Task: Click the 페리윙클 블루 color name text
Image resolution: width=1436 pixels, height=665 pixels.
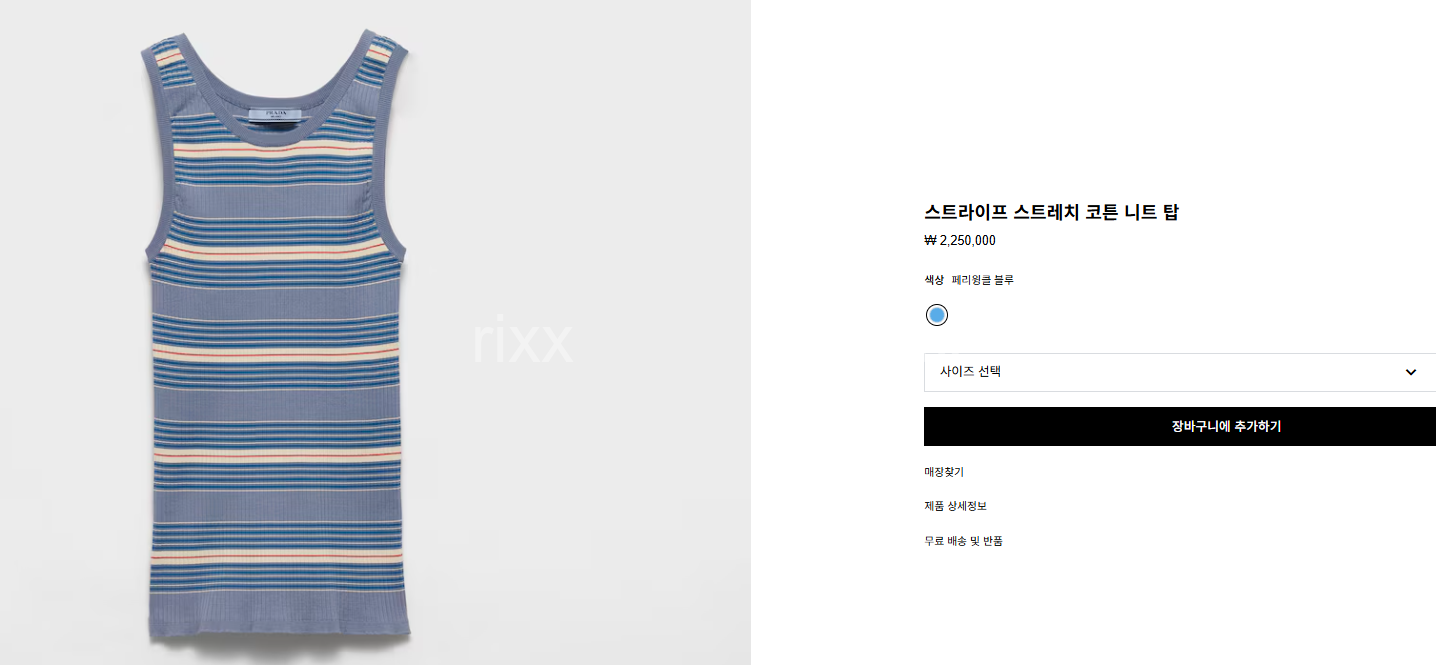Action: click(982, 280)
